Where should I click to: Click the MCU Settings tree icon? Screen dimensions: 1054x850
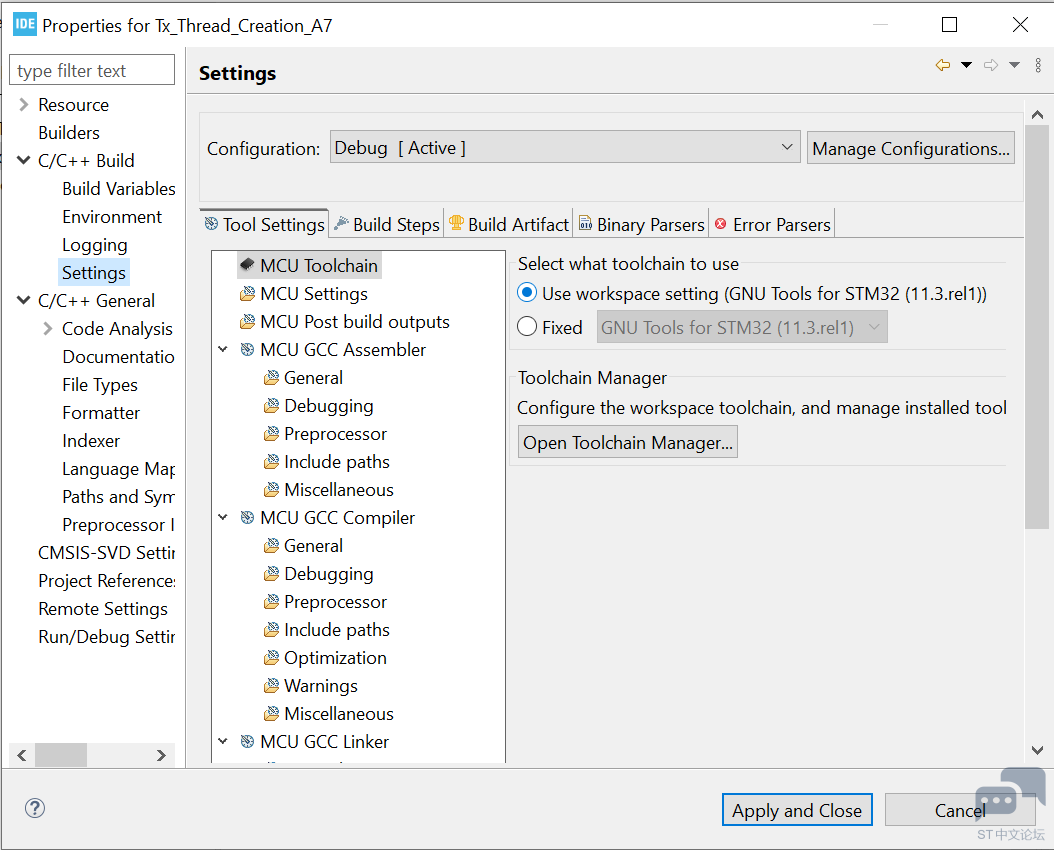(247, 294)
